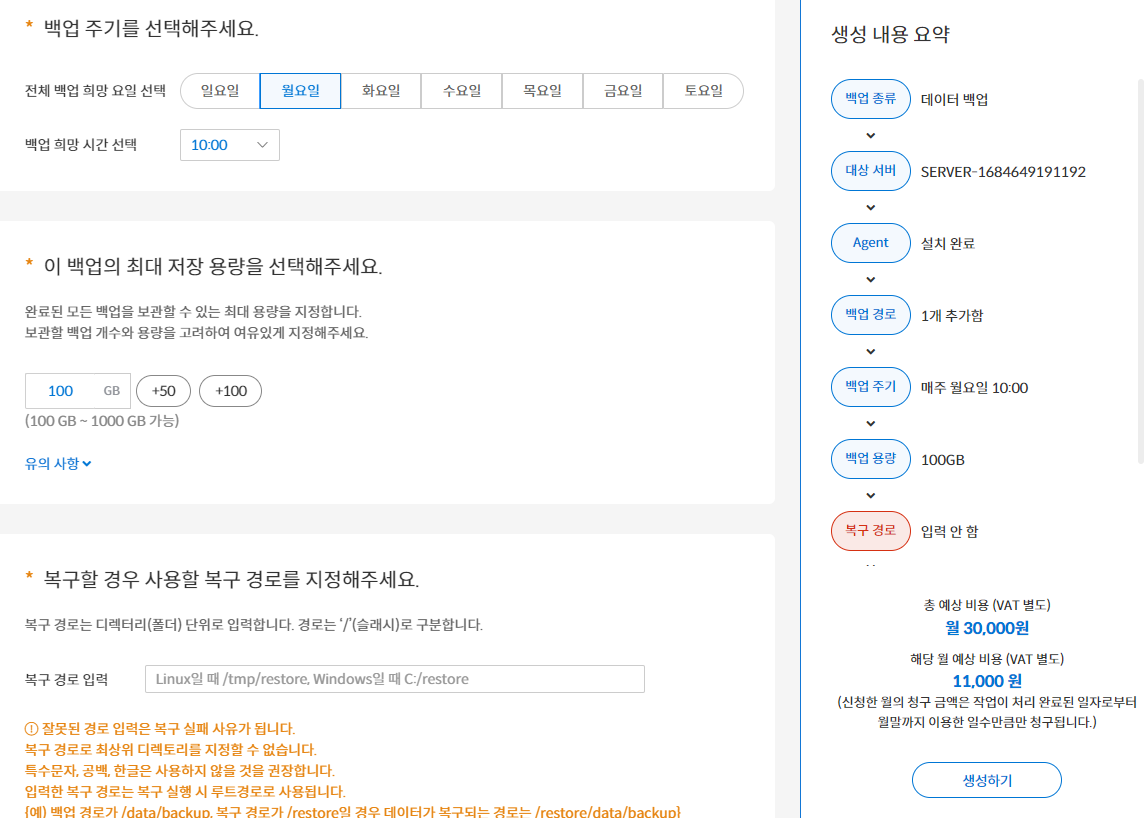Image resolution: width=1148 pixels, height=818 pixels.
Task: Click the 11,000 원 monthly estimate
Action: coord(987,681)
